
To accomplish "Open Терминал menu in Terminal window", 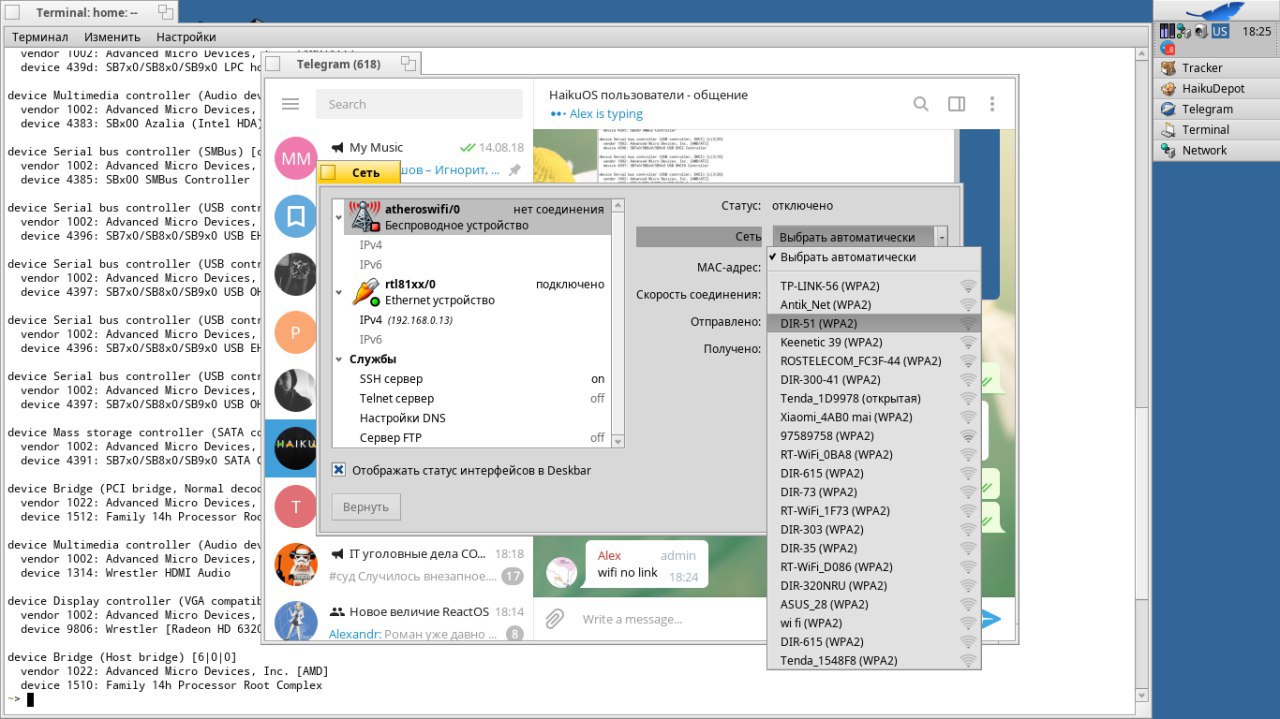I will (x=40, y=37).
